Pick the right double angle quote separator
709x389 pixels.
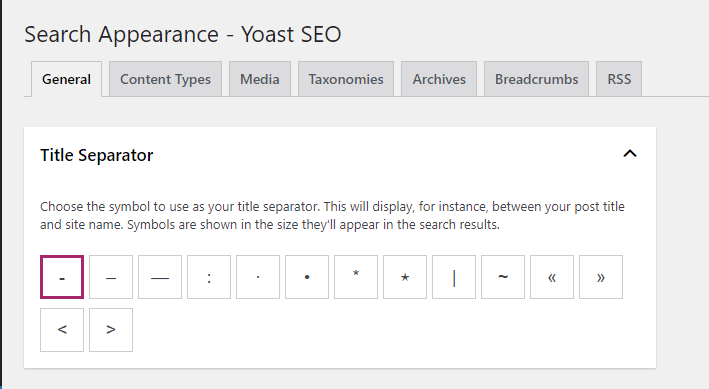point(601,277)
